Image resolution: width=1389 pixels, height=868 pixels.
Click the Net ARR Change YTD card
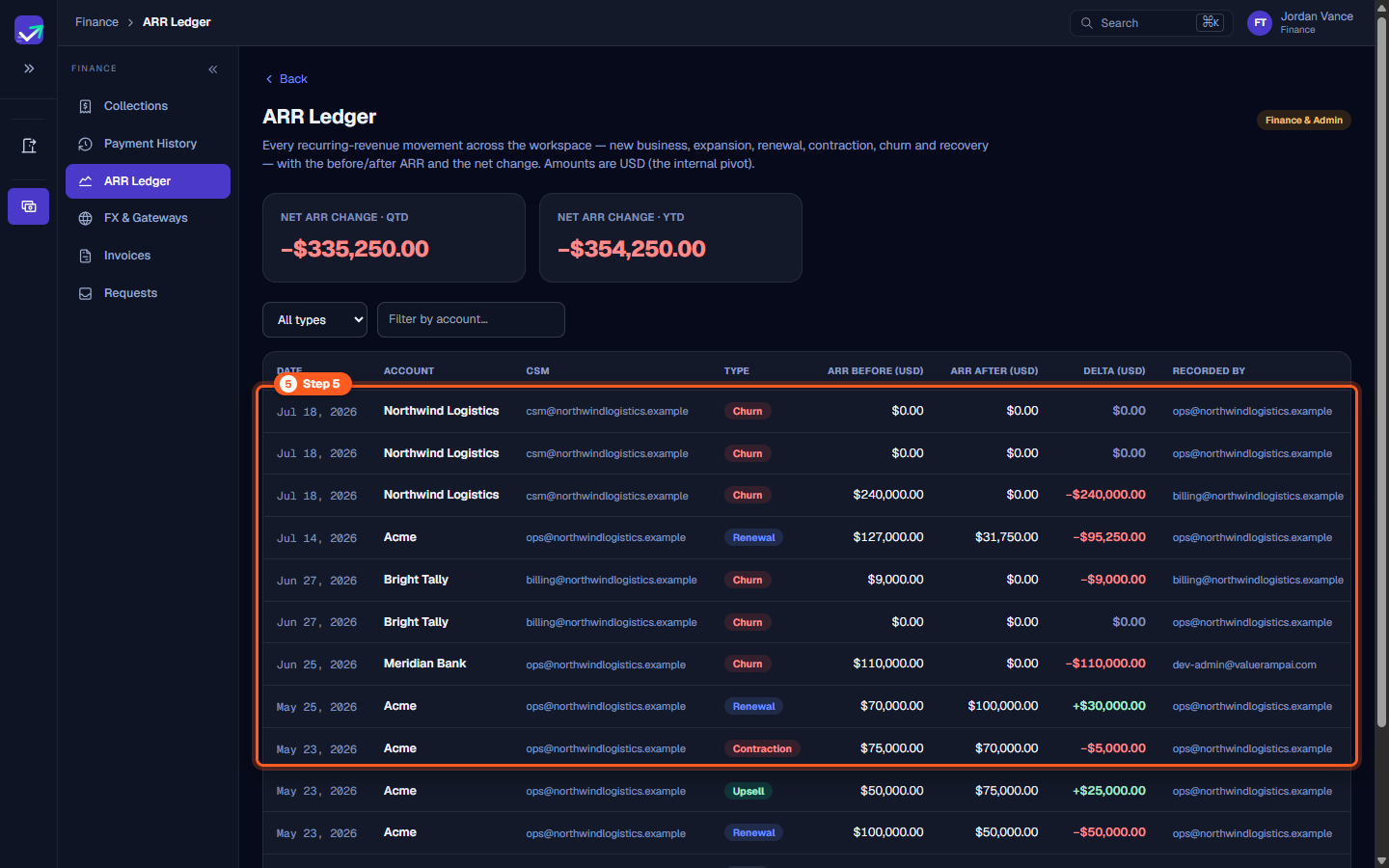[670, 237]
